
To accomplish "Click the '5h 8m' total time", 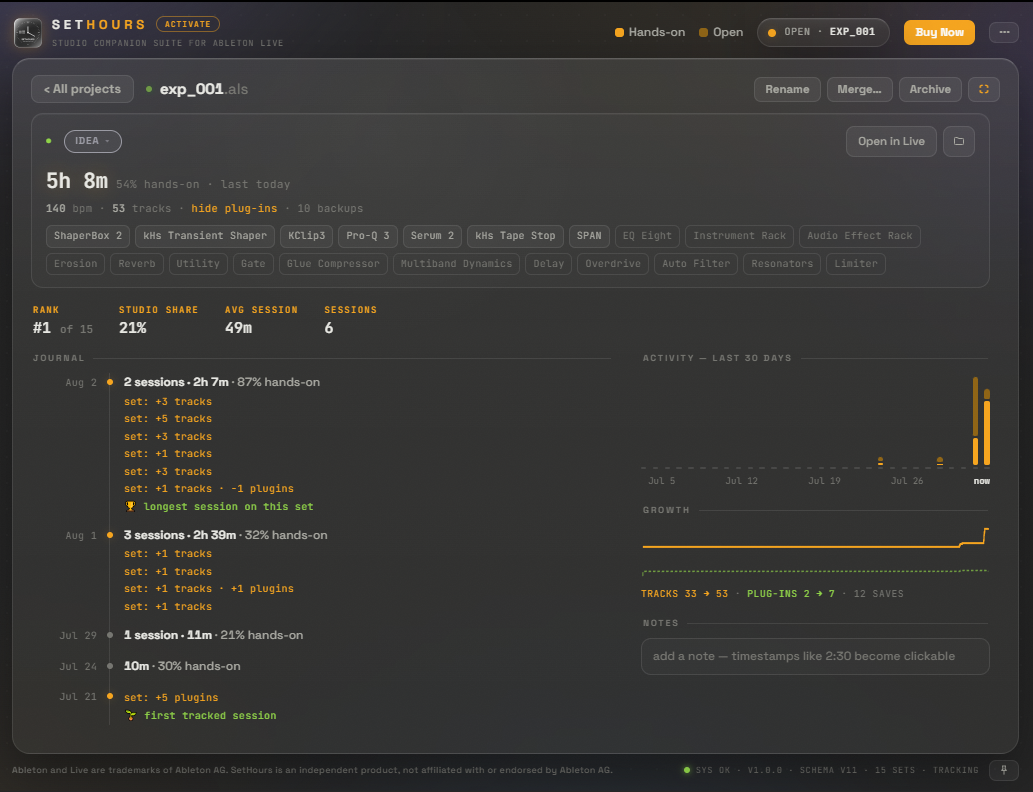I will (x=76, y=181).
